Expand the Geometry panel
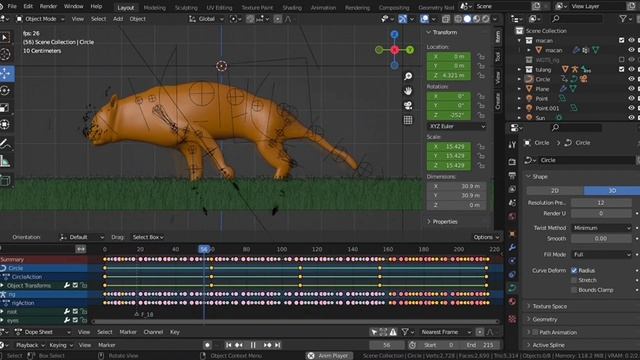The width and height of the screenshot is (640, 360). pos(544,319)
